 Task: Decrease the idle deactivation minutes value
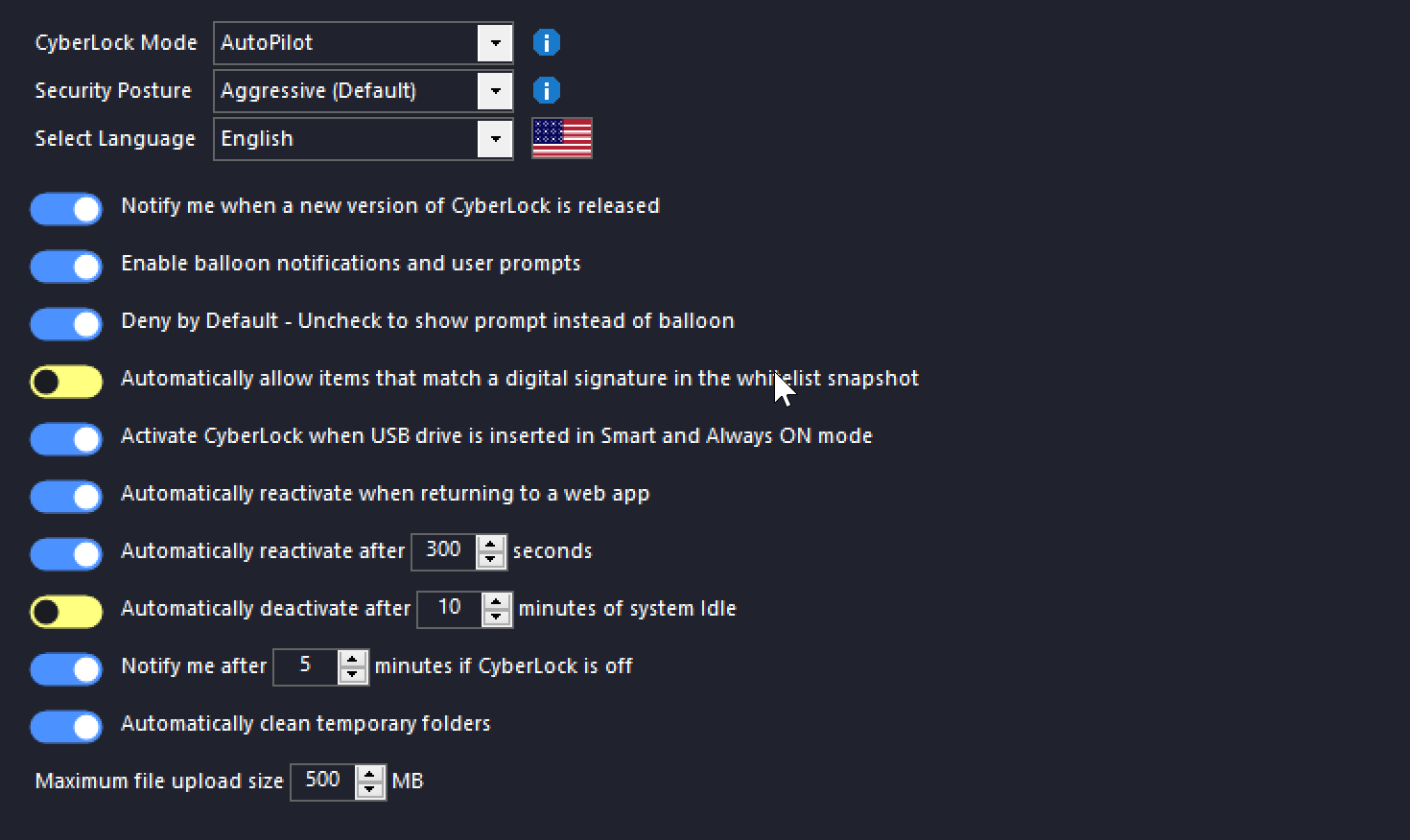tap(497, 617)
